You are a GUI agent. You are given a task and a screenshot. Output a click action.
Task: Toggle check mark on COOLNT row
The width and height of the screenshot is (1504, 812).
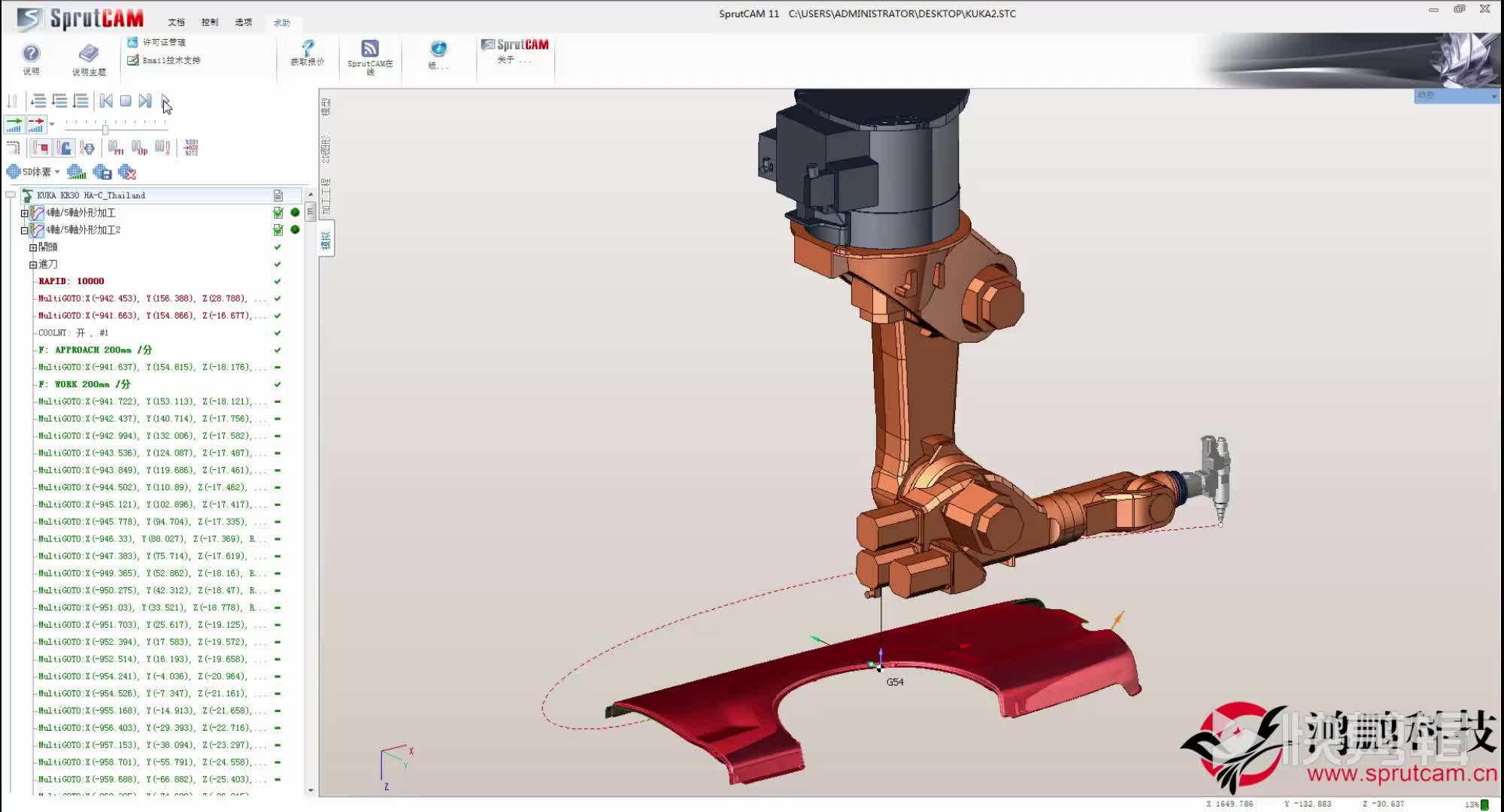277,333
